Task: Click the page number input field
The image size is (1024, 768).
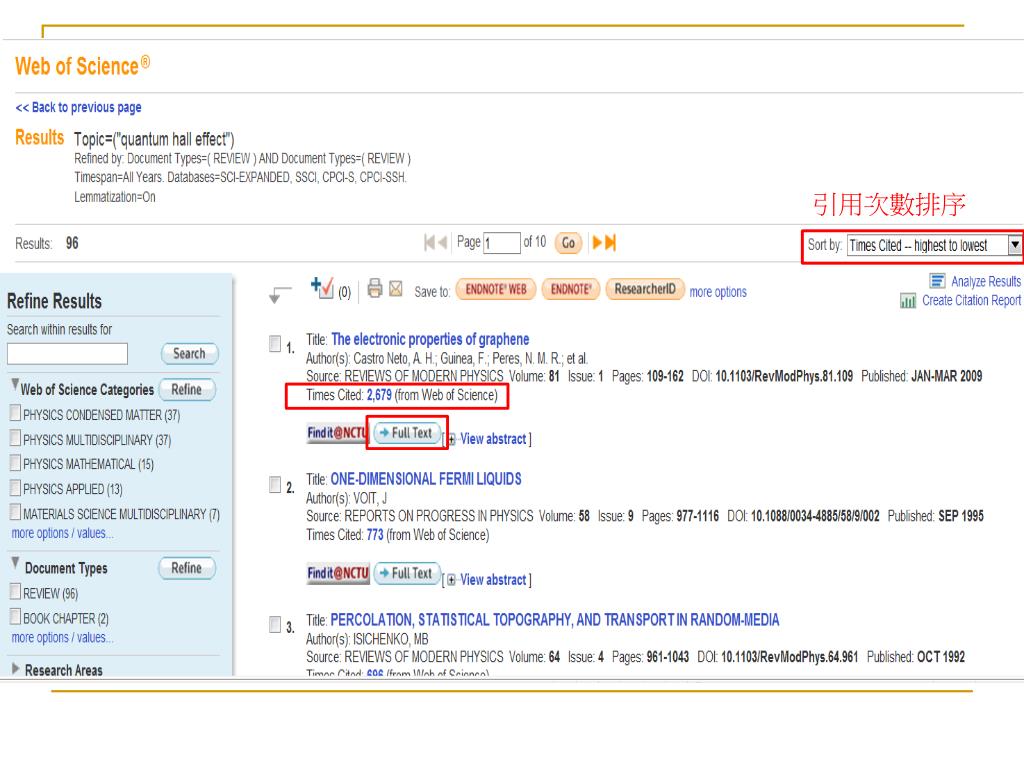Action: pos(502,244)
